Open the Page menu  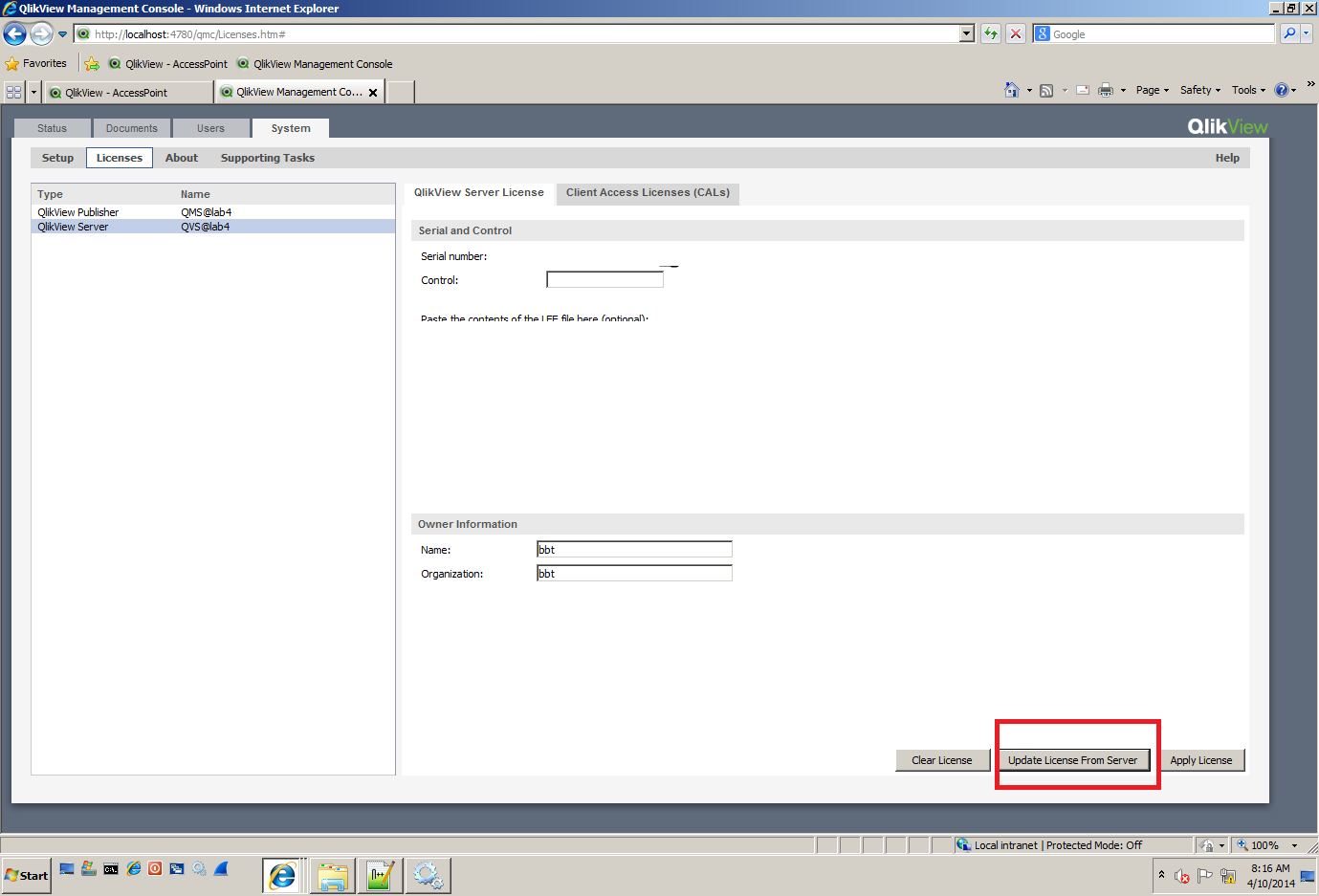pos(1152,90)
